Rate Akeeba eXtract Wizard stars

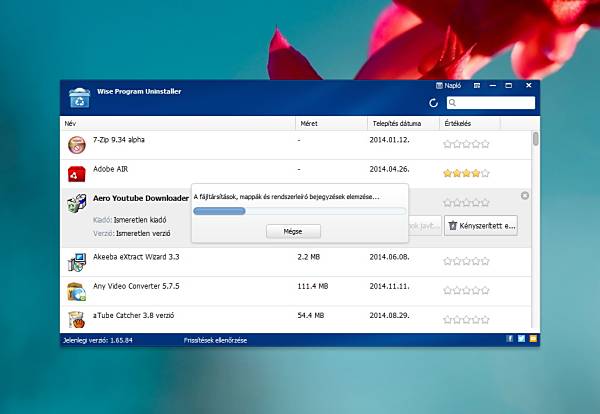pos(466,261)
